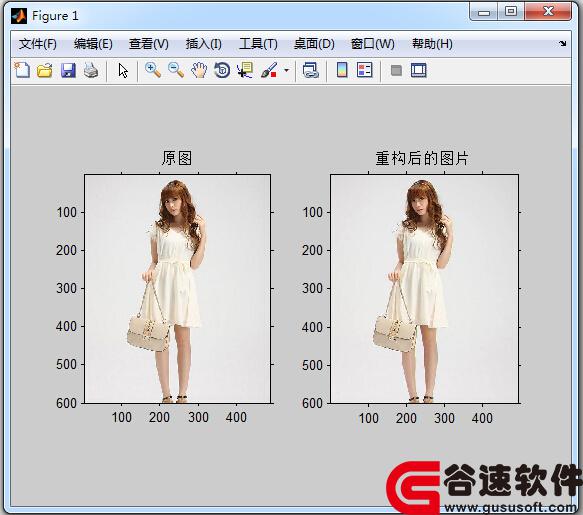Toggle the Brush data tool
This screenshot has width=583, height=515.
pyautogui.click(x=269, y=70)
